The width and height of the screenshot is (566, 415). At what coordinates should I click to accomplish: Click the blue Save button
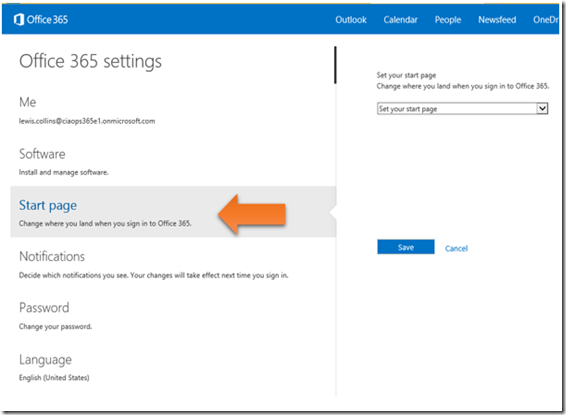406,247
